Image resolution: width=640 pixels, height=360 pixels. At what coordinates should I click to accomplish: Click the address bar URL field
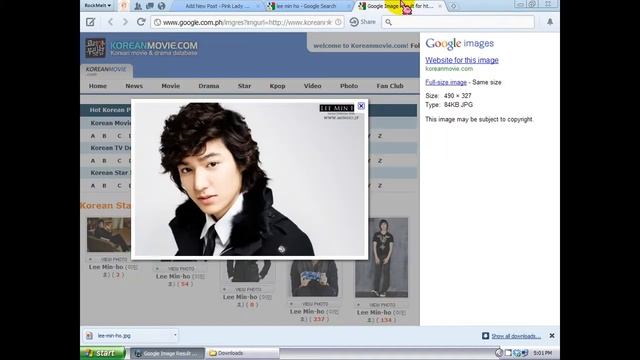(x=247, y=22)
